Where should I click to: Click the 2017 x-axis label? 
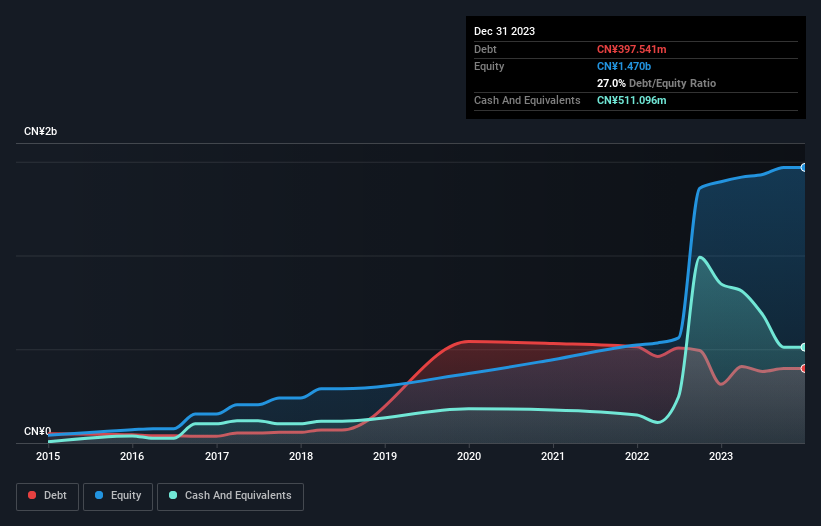click(216, 456)
